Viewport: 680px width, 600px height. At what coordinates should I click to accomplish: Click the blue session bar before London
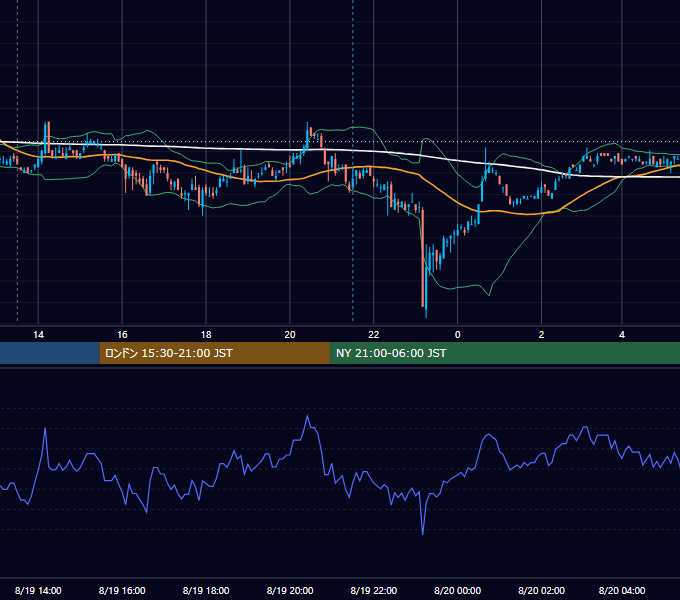point(50,353)
